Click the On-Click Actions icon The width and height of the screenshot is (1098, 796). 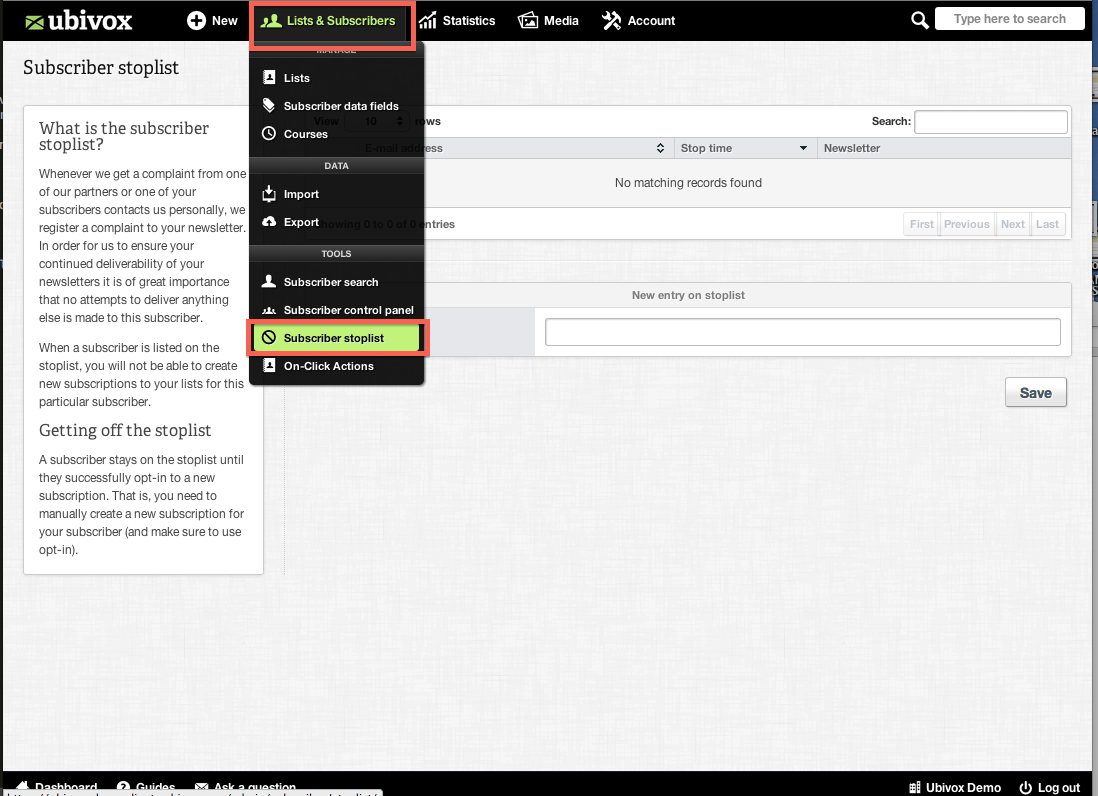click(x=269, y=365)
